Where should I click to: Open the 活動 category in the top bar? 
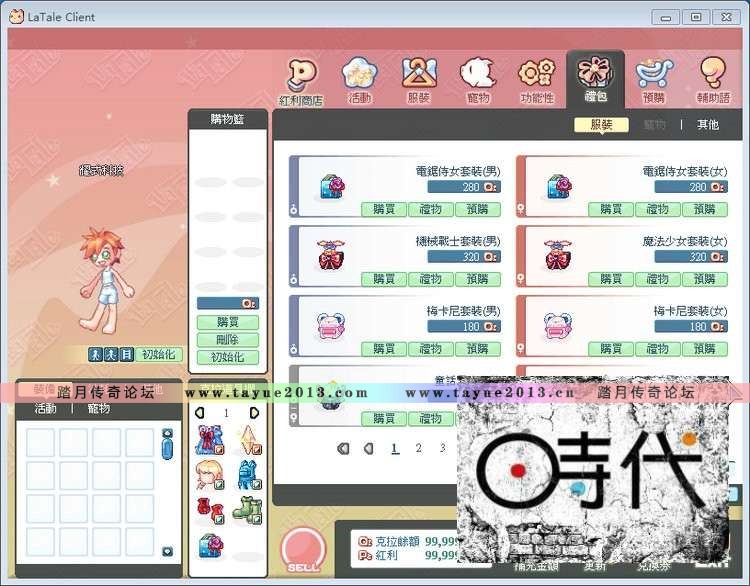(360, 81)
